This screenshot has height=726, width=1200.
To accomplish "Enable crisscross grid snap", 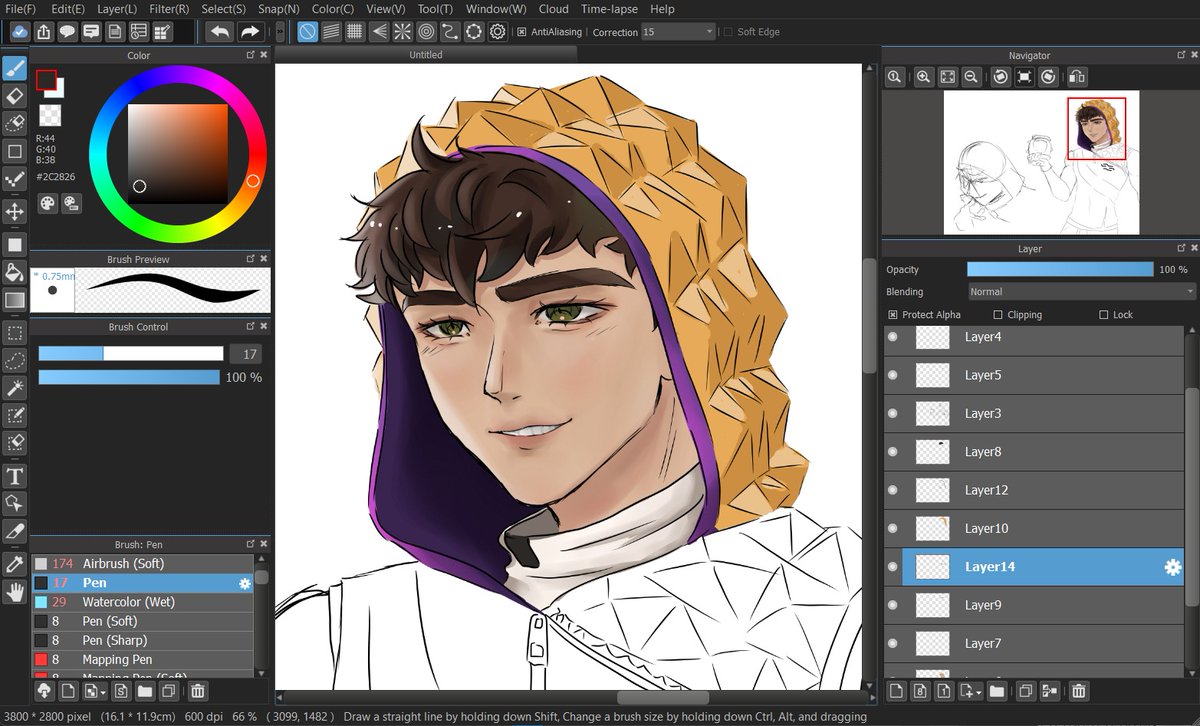I will [x=355, y=31].
